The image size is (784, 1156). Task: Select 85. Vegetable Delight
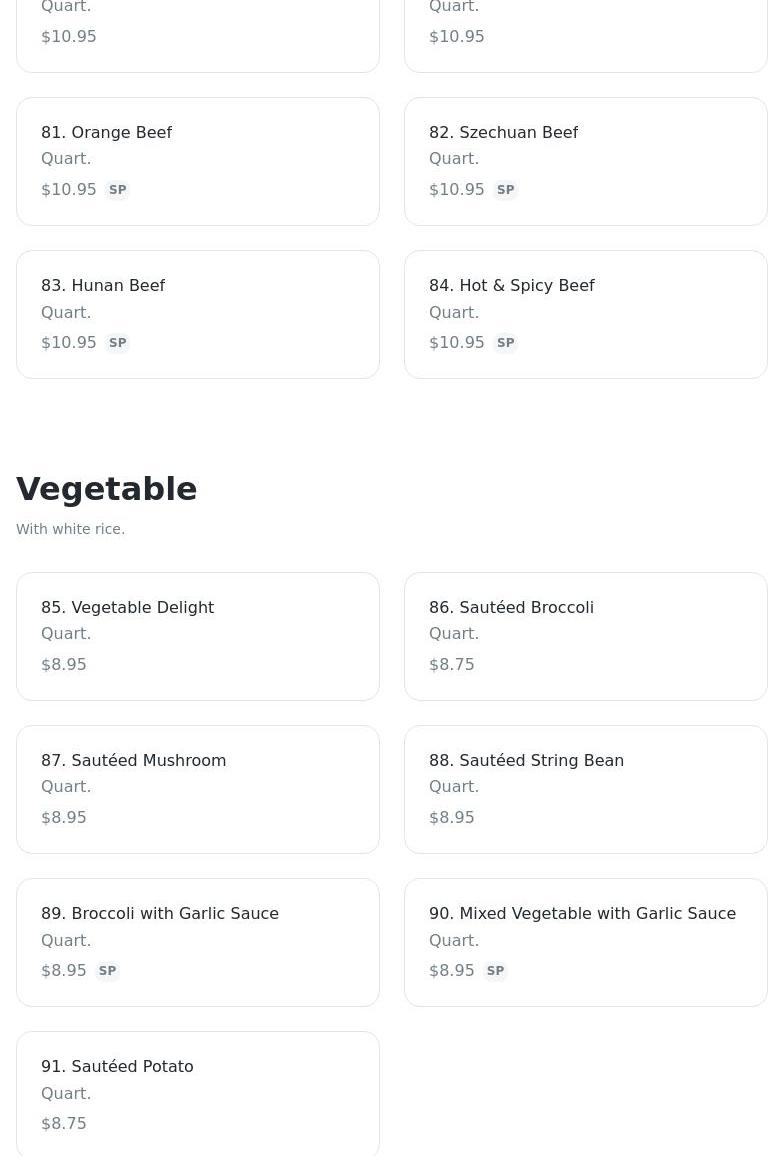[127, 608]
